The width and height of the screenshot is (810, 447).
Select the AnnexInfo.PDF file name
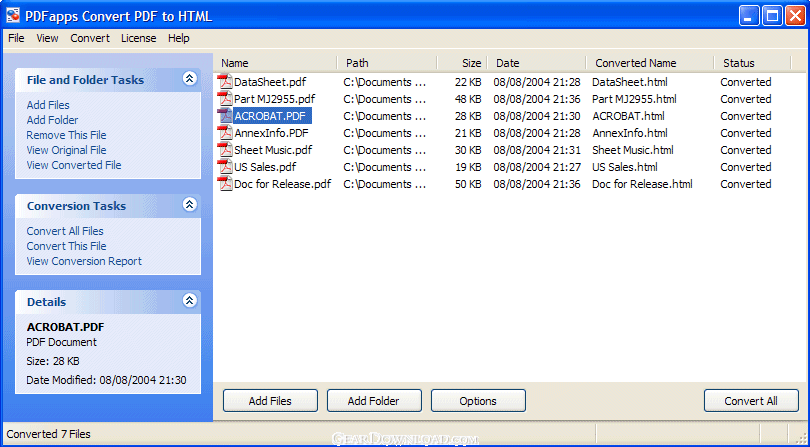coord(271,133)
